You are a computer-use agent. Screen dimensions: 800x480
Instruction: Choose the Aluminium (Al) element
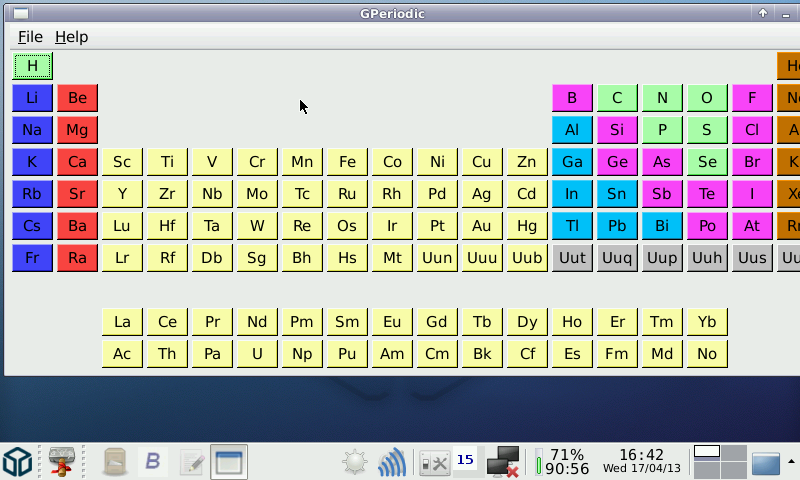(x=572, y=130)
